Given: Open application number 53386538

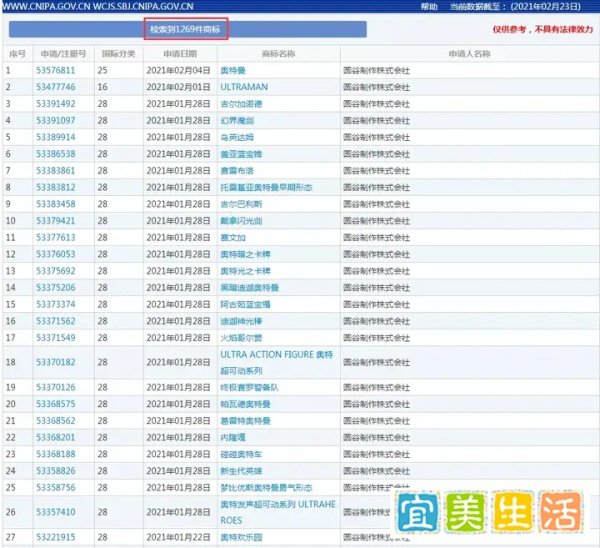Looking at the screenshot, I should tap(55, 154).
